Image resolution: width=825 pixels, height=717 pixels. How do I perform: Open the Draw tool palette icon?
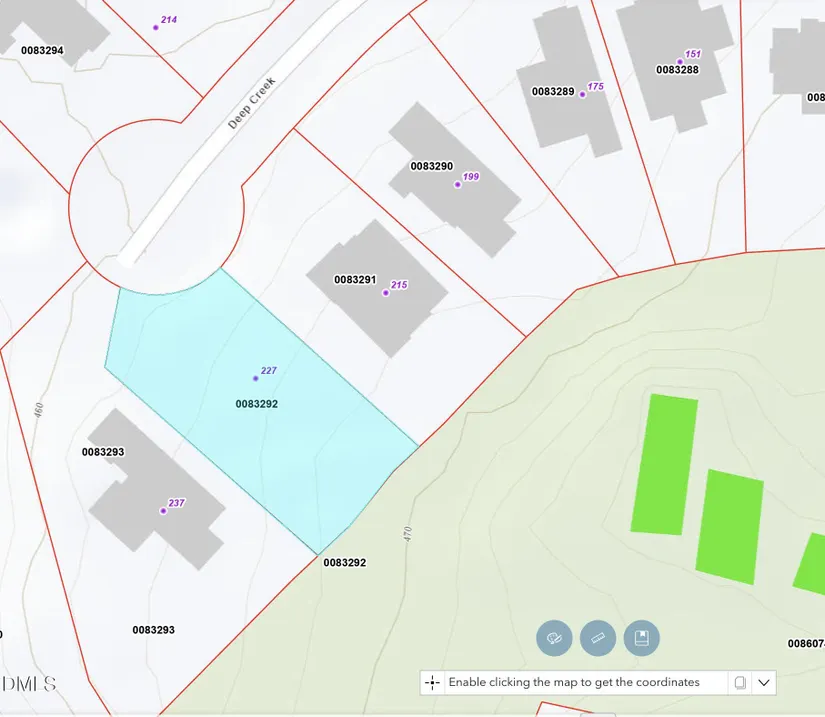[x=554, y=638]
